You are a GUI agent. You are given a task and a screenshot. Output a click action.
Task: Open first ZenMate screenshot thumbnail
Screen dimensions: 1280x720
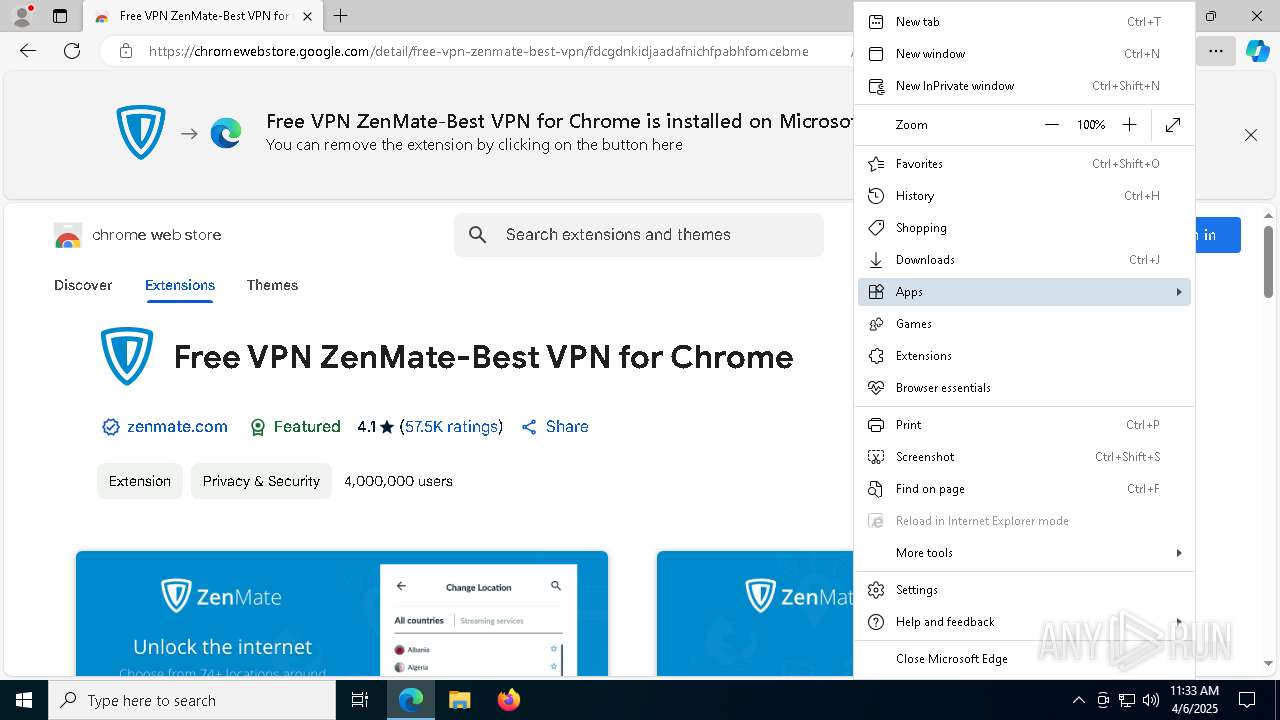(342, 613)
